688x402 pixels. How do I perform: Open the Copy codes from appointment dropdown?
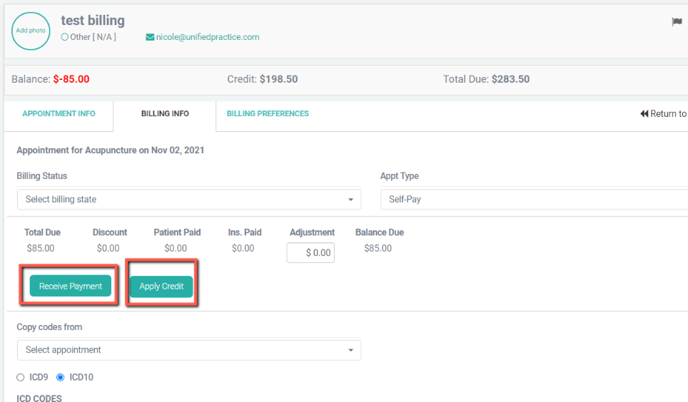tap(188, 350)
